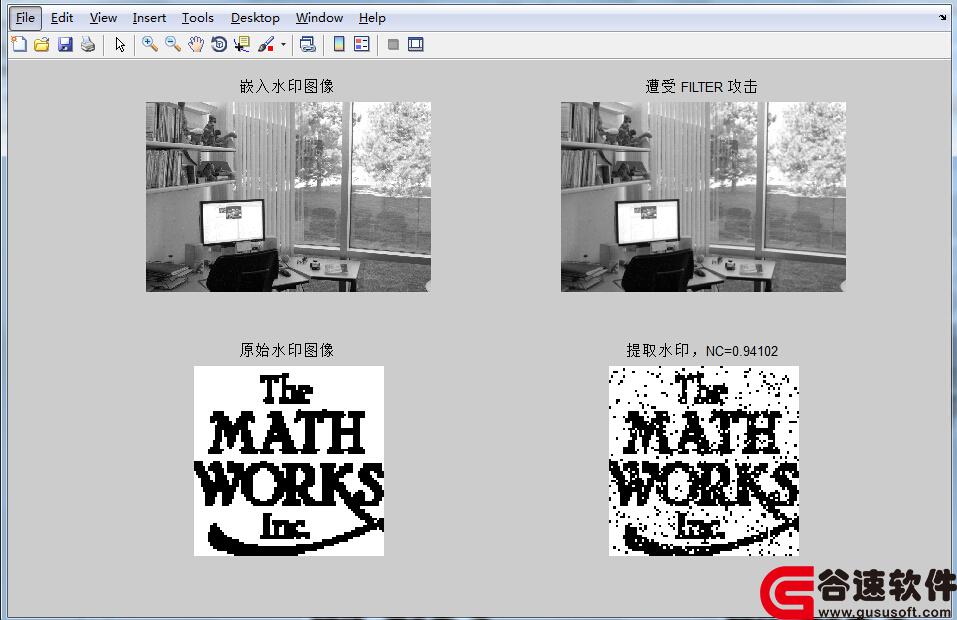957x620 pixels.
Task: Open the Tools menu
Action: pyautogui.click(x=198, y=18)
